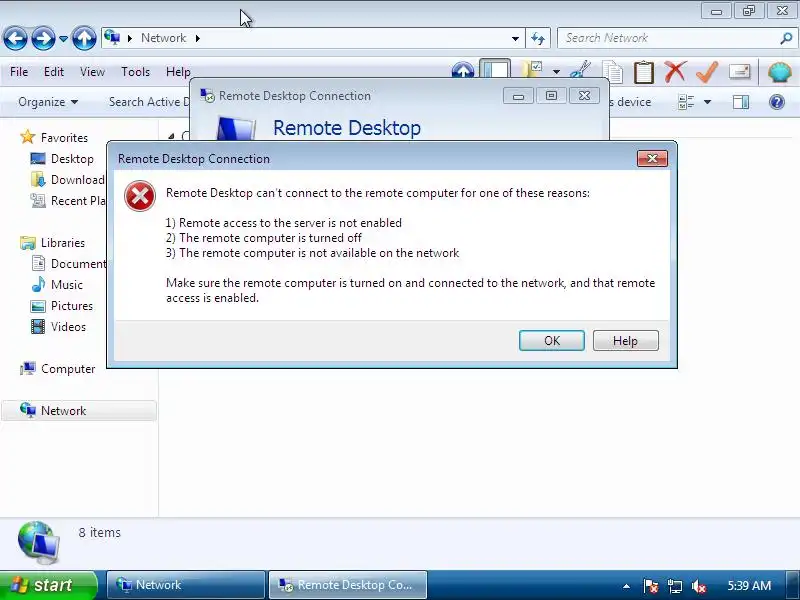Maximize the Remote Desktop Connection window
Image resolution: width=800 pixels, height=600 pixels.
point(551,96)
